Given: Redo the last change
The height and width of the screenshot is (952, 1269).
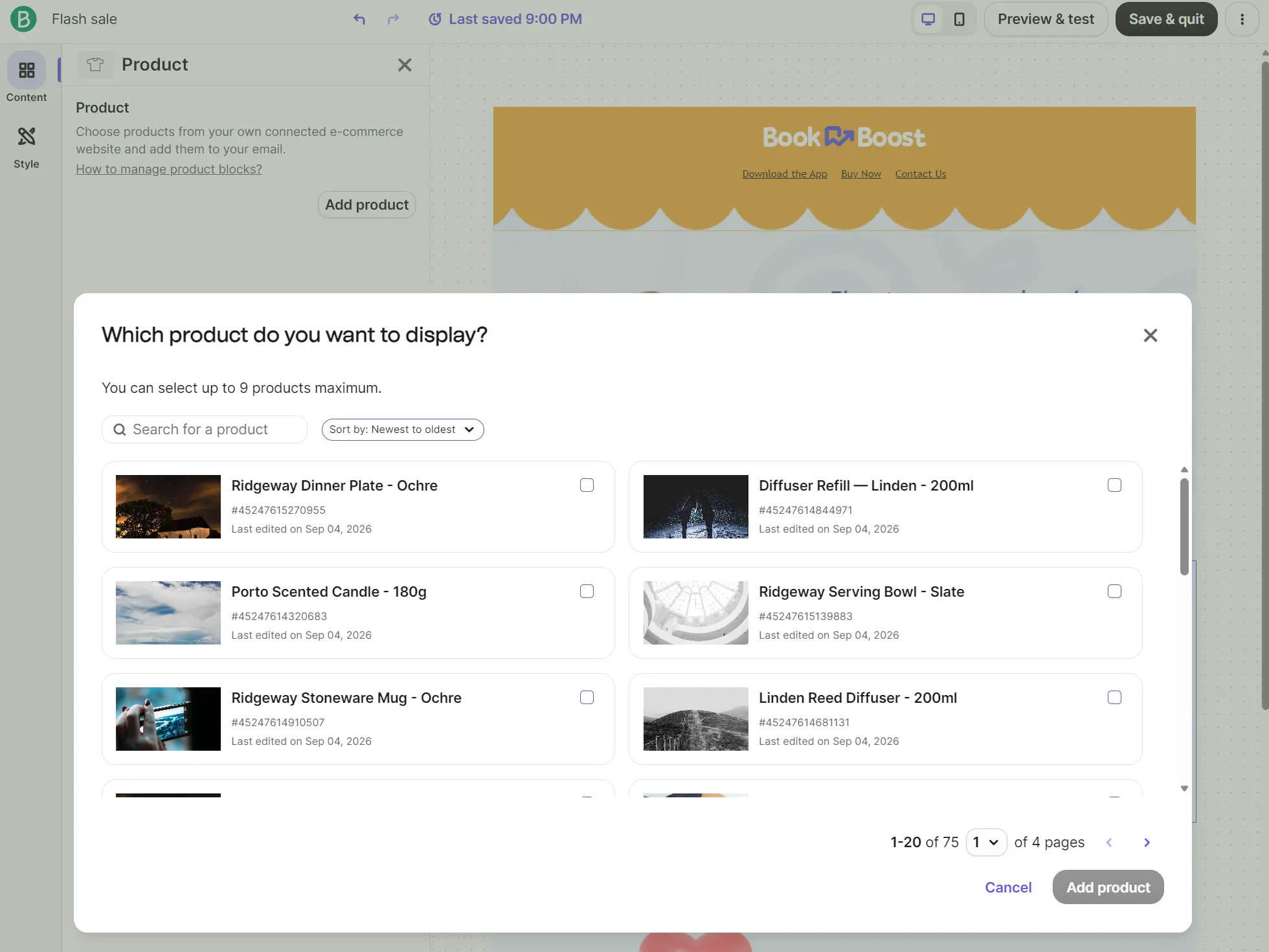Looking at the screenshot, I should [x=393, y=19].
